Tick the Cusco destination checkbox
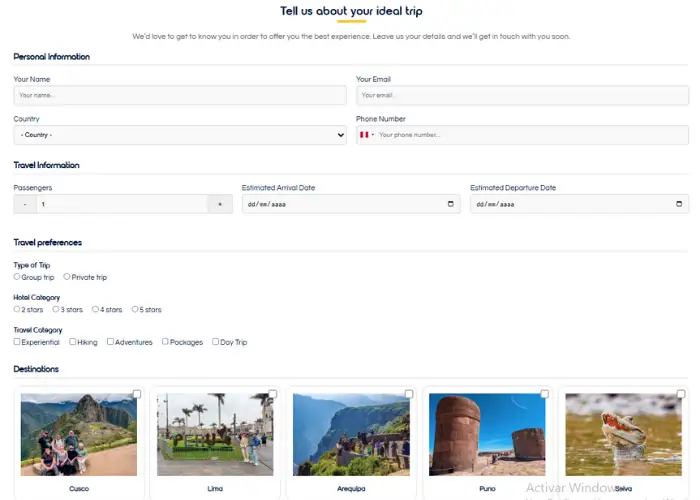The height and width of the screenshot is (500, 700). [137, 394]
